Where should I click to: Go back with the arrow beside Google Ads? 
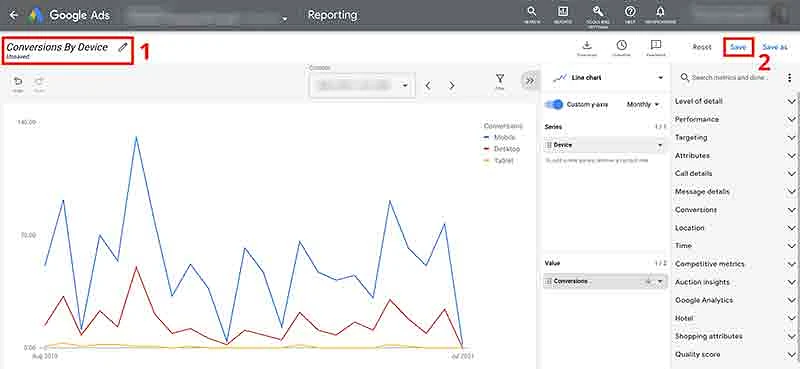(14, 15)
